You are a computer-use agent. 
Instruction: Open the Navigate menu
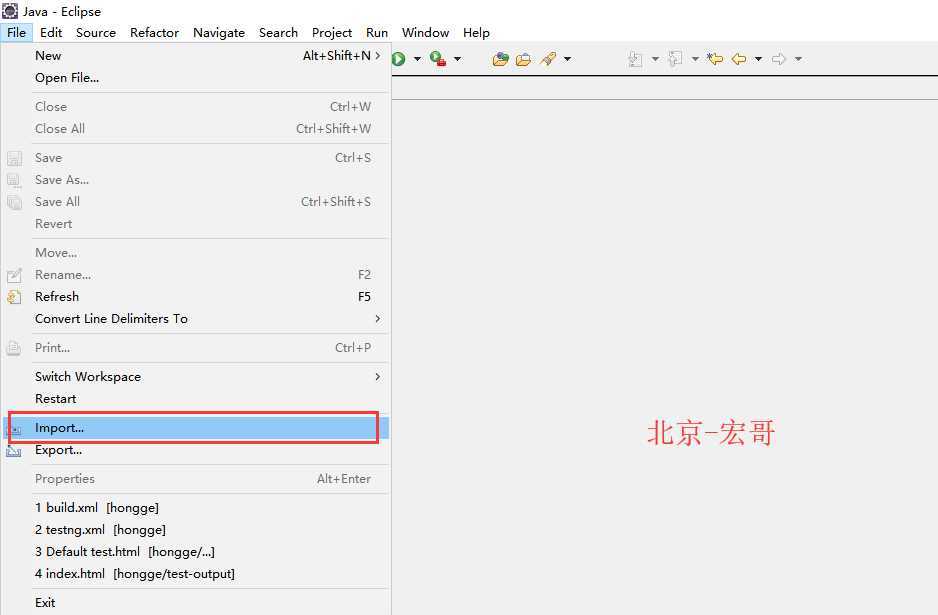pyautogui.click(x=219, y=32)
